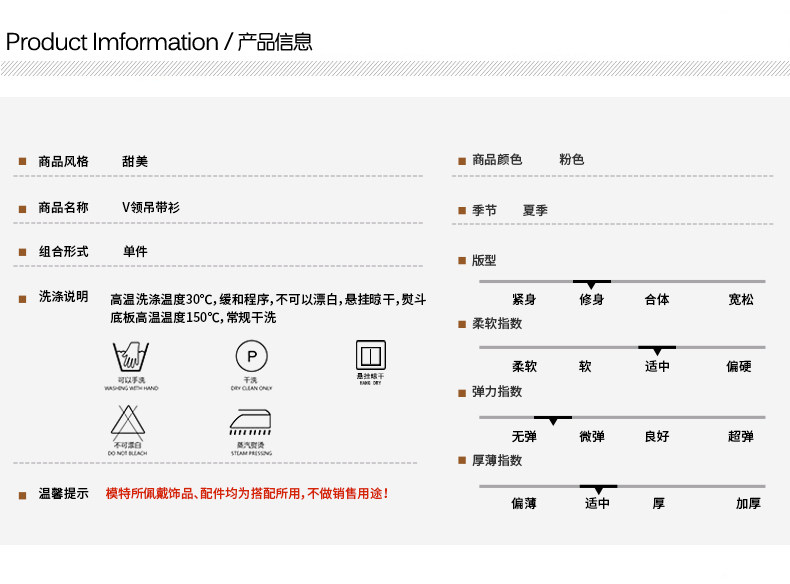Click the color value 粉色
790x584 pixels.
click(571, 160)
